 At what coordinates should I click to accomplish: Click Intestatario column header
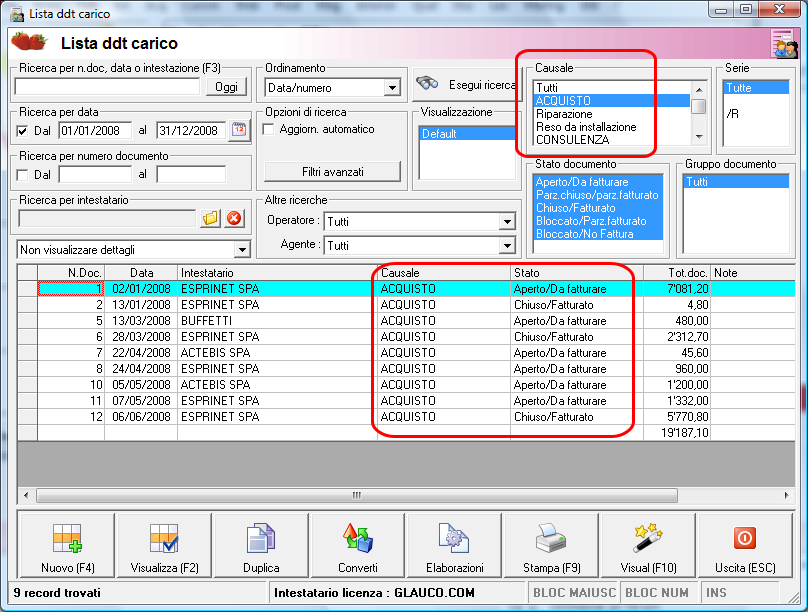point(277,273)
